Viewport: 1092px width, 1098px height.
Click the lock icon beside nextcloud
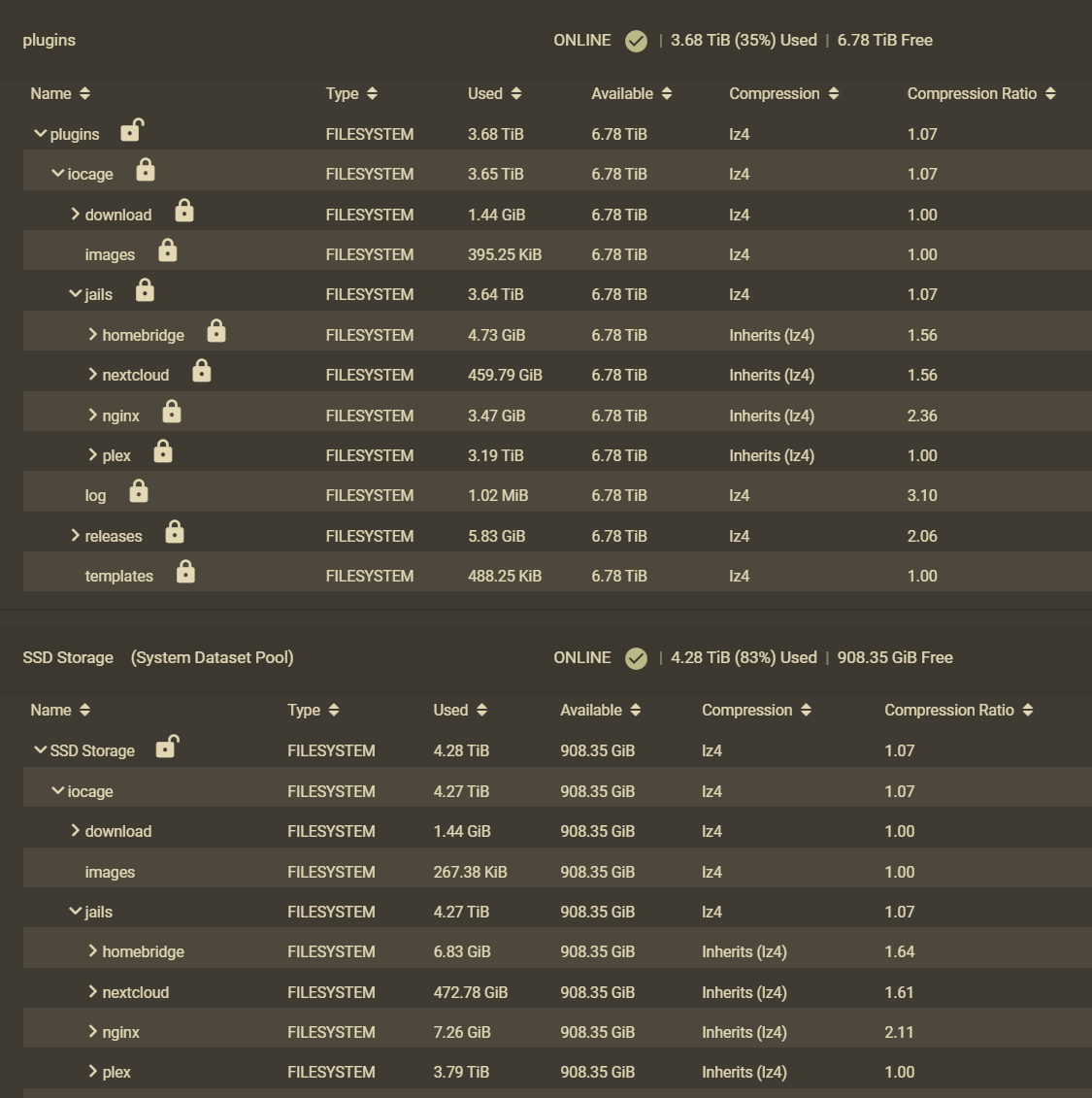pyautogui.click(x=202, y=371)
